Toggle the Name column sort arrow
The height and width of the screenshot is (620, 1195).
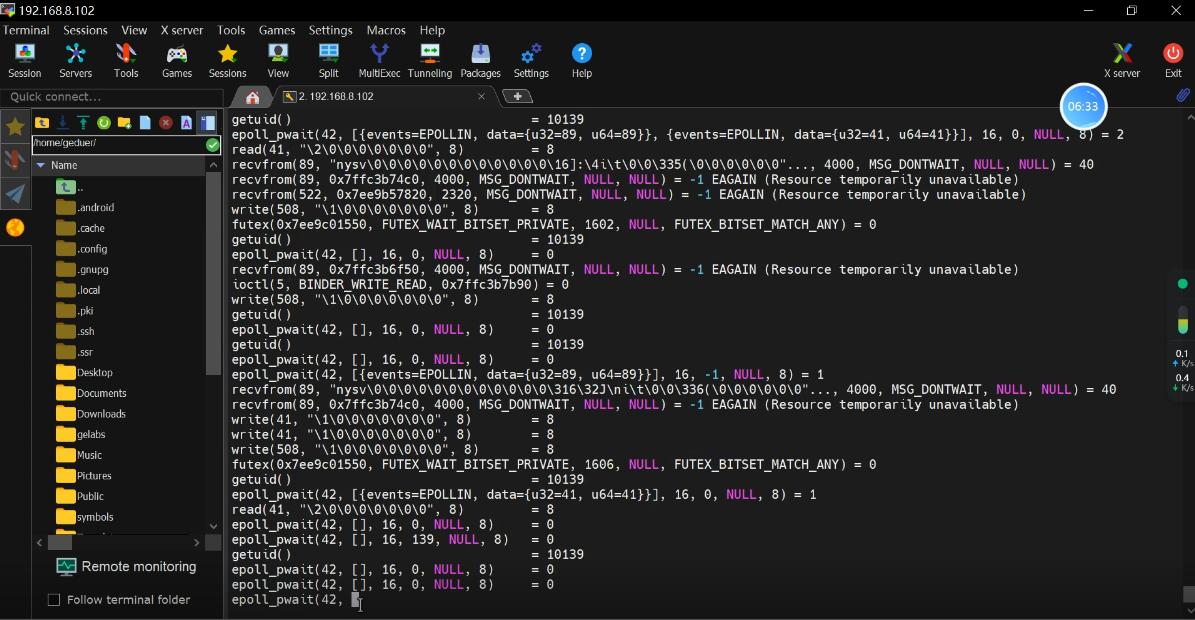(40, 165)
